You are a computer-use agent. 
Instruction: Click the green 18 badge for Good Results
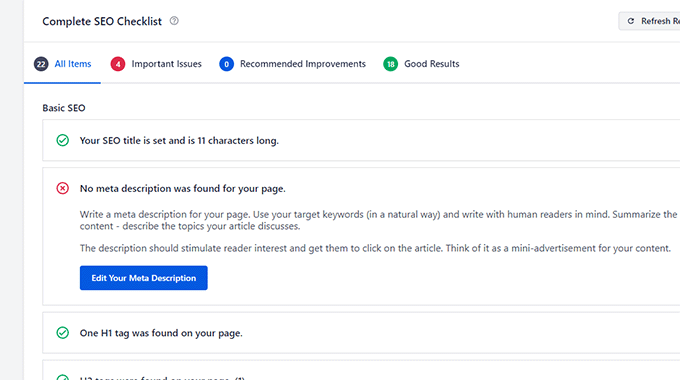click(390, 64)
